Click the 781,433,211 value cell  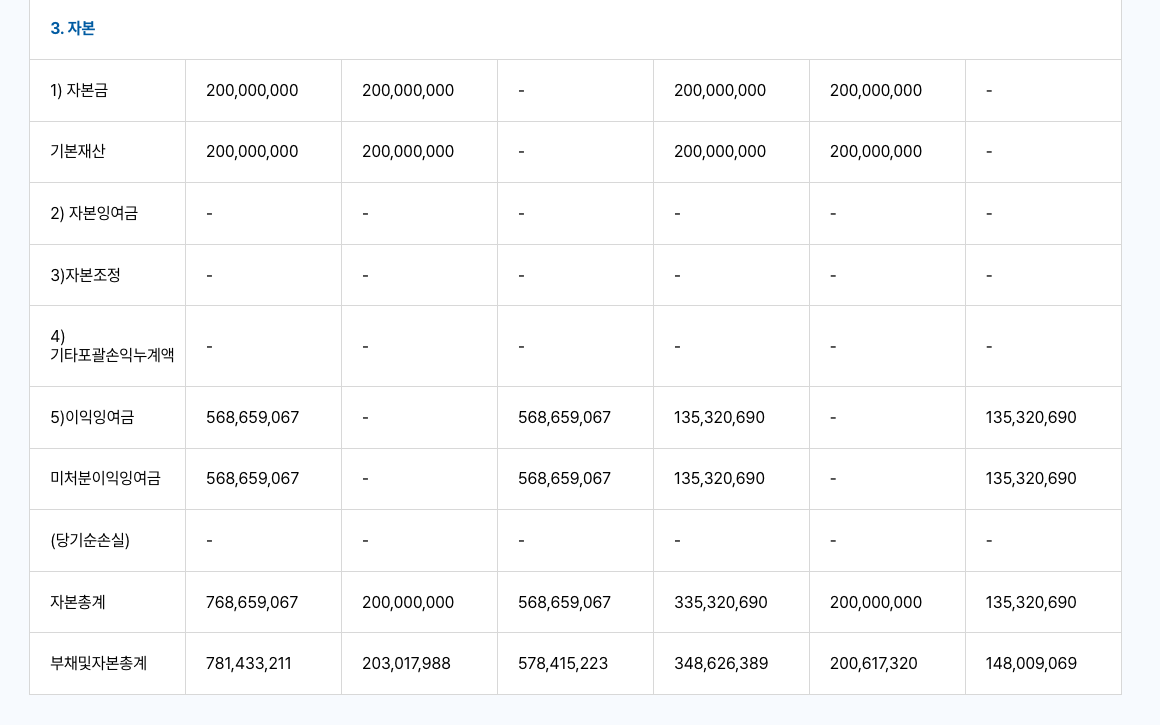point(249,664)
